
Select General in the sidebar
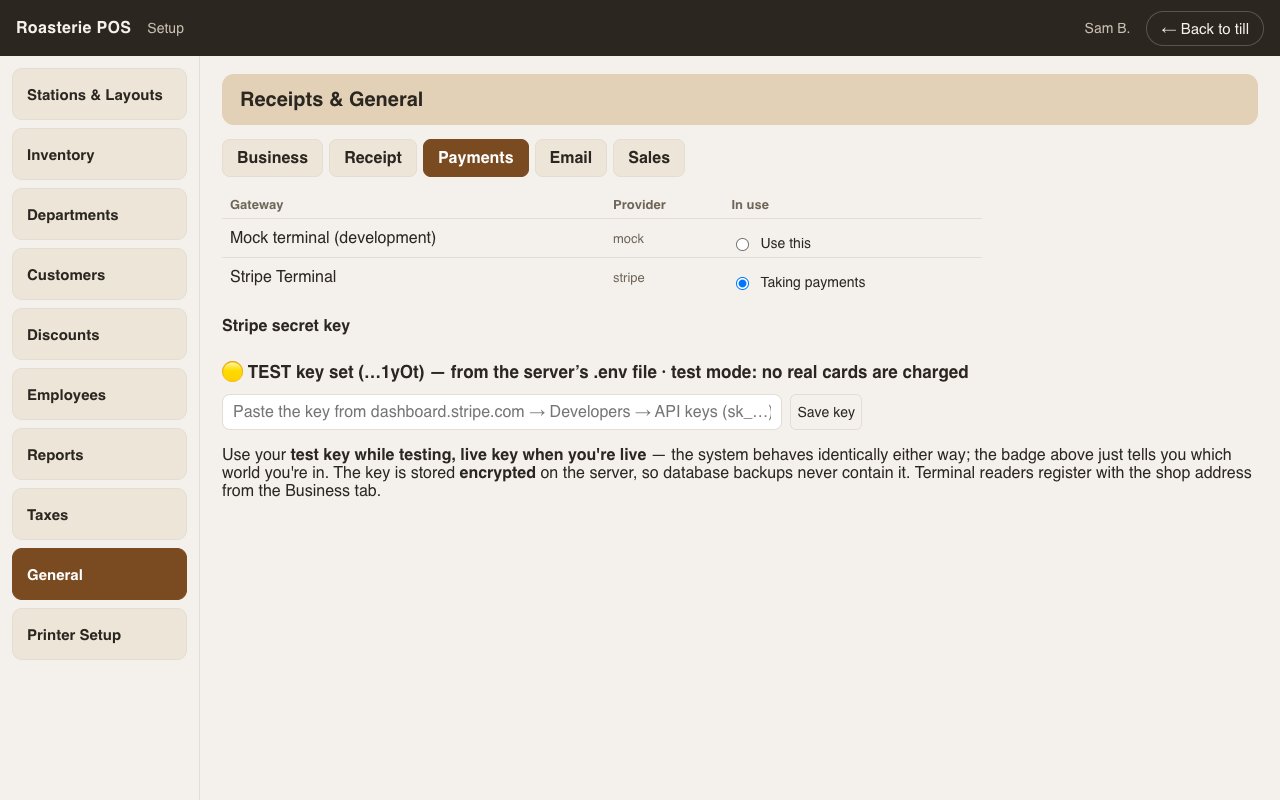coord(99,574)
